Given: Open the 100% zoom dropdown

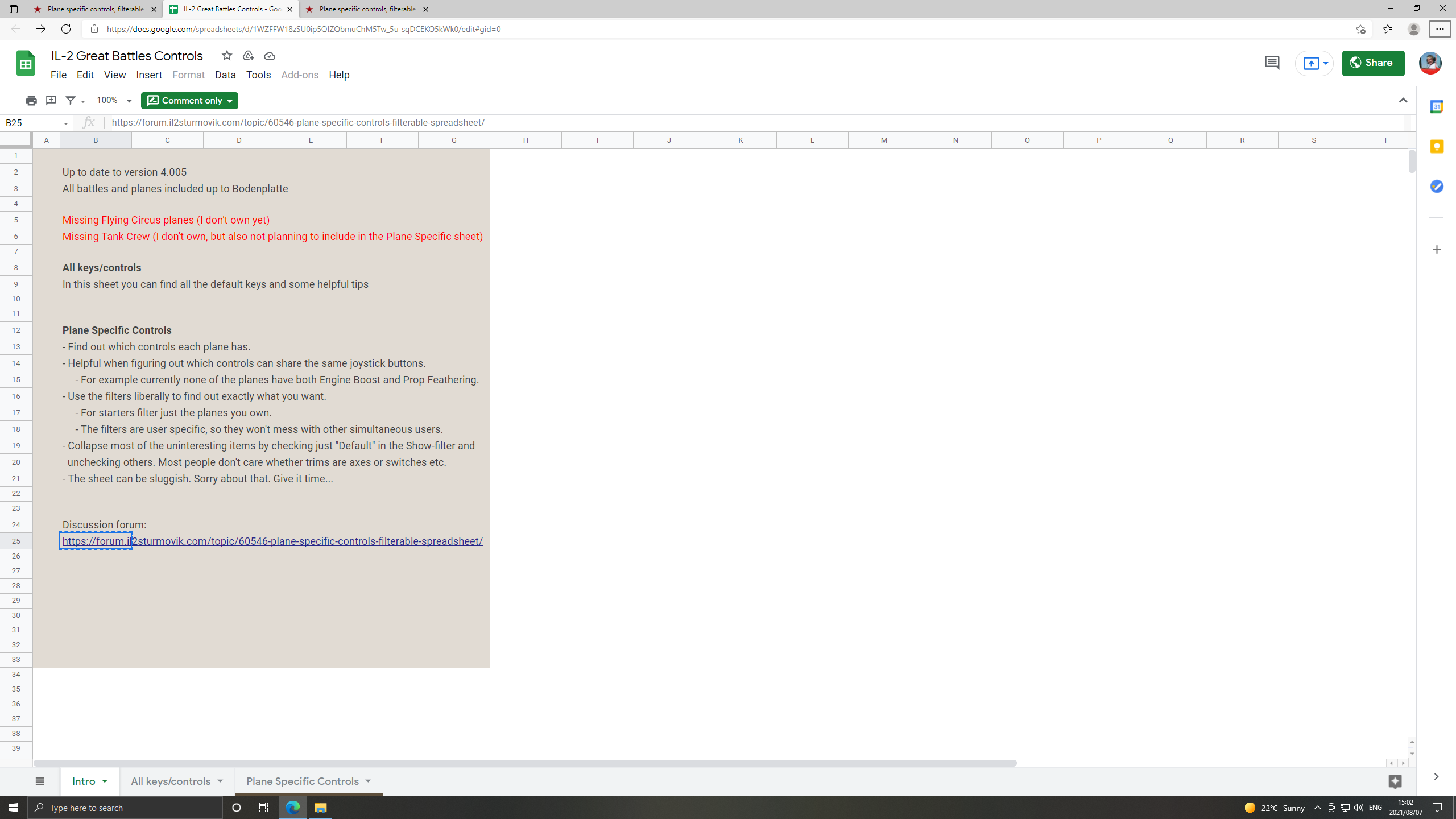Looking at the screenshot, I should pyautogui.click(x=114, y=101).
